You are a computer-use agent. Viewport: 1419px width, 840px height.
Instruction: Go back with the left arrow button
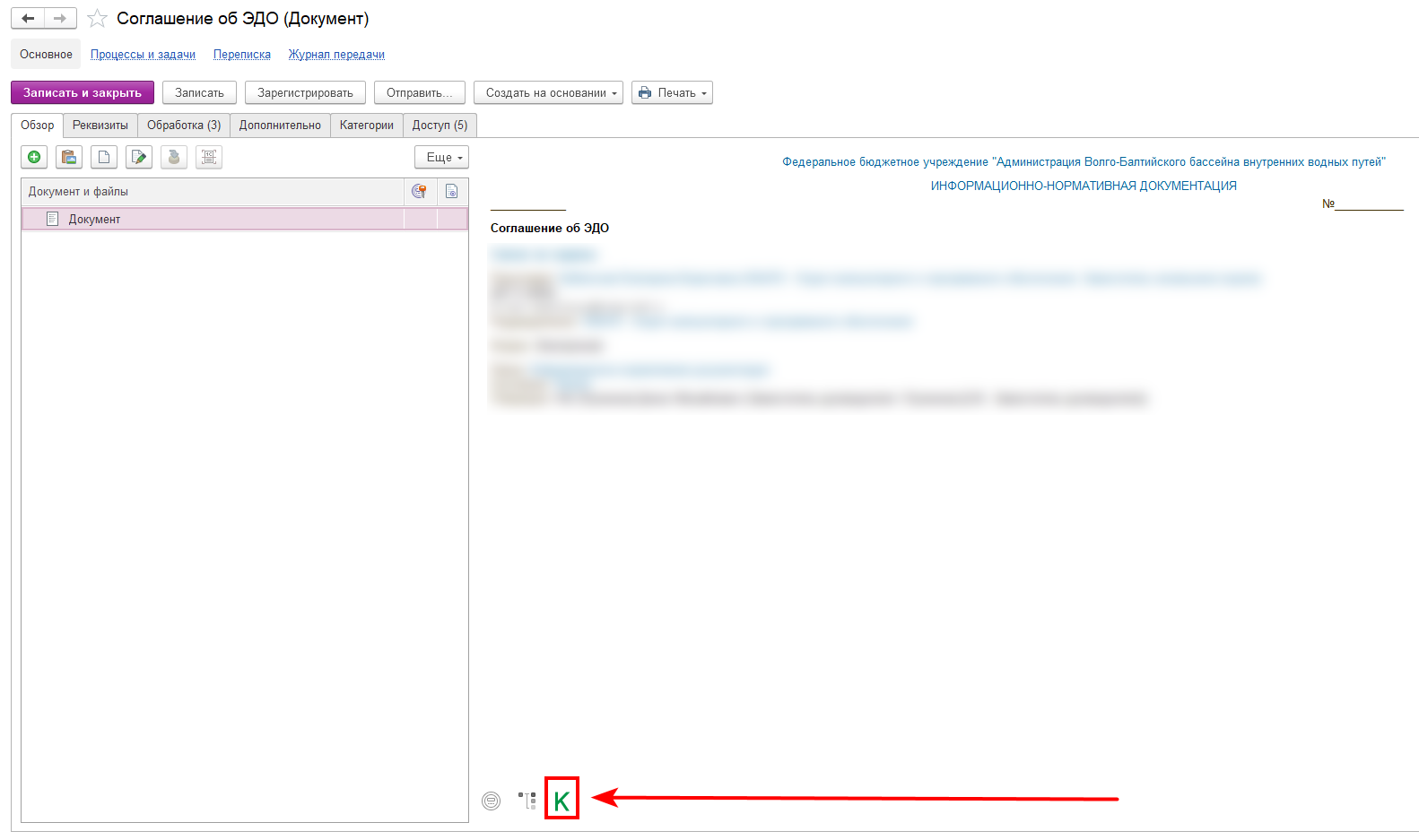click(x=28, y=19)
